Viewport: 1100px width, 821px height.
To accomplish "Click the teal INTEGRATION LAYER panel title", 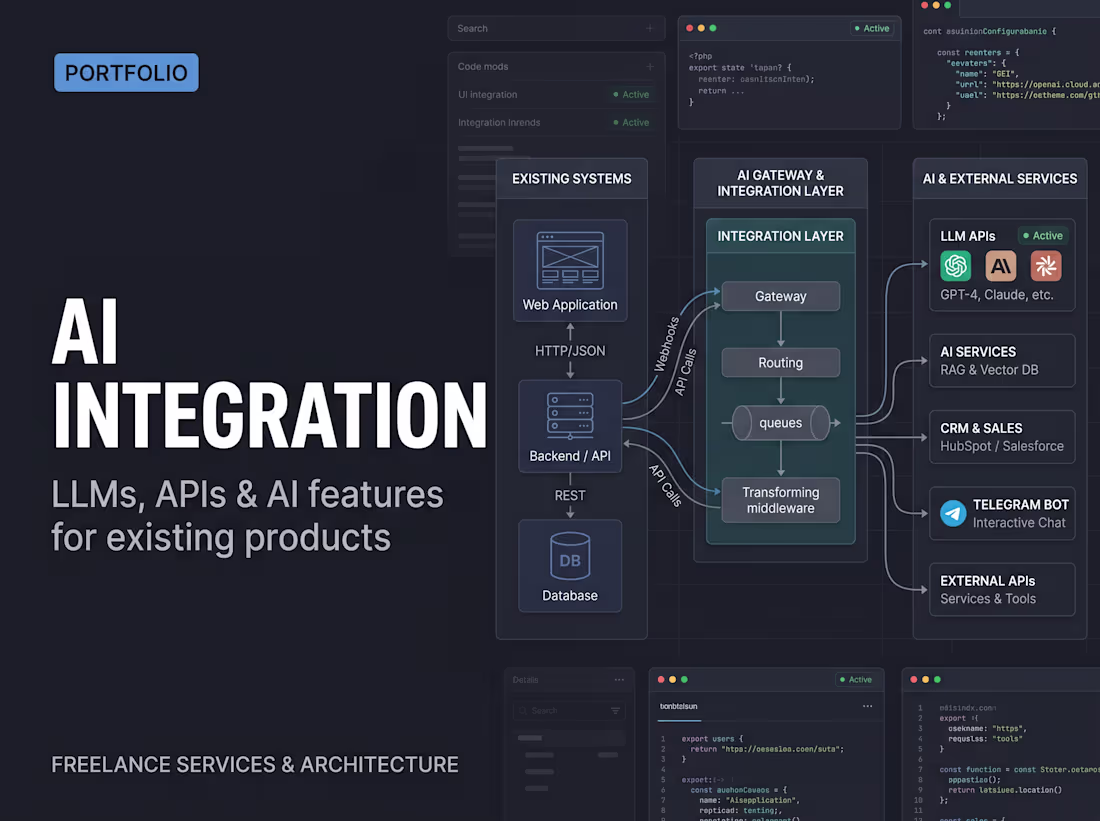I will coord(780,236).
